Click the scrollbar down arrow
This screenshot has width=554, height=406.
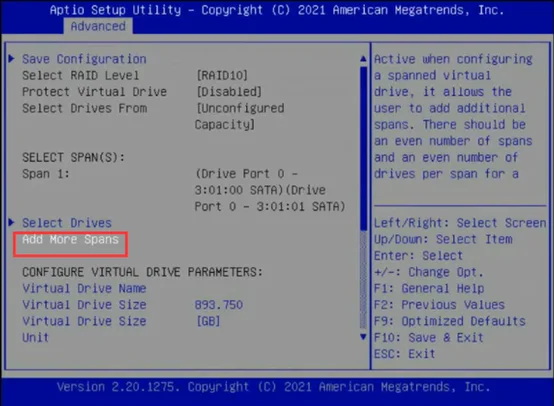(x=363, y=337)
